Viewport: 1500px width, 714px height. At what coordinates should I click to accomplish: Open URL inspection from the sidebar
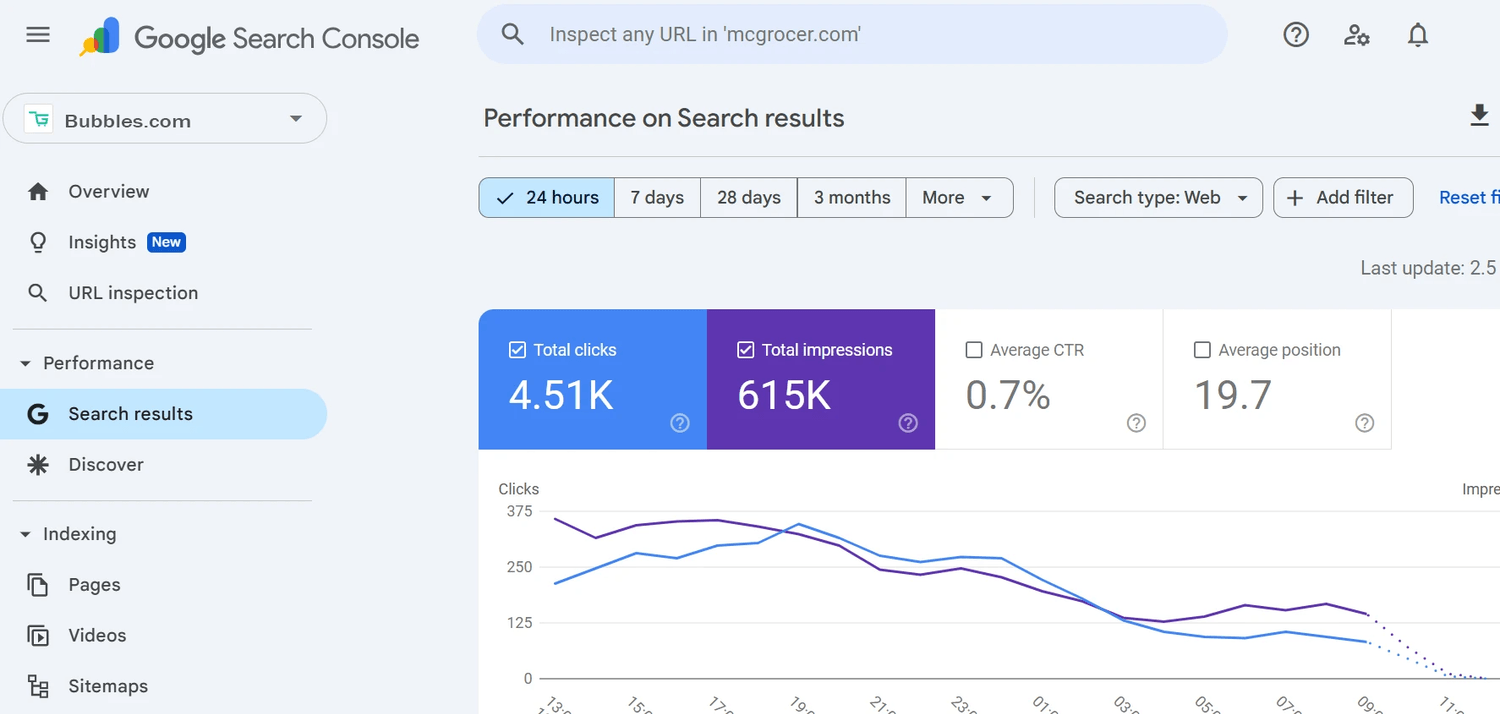(133, 293)
